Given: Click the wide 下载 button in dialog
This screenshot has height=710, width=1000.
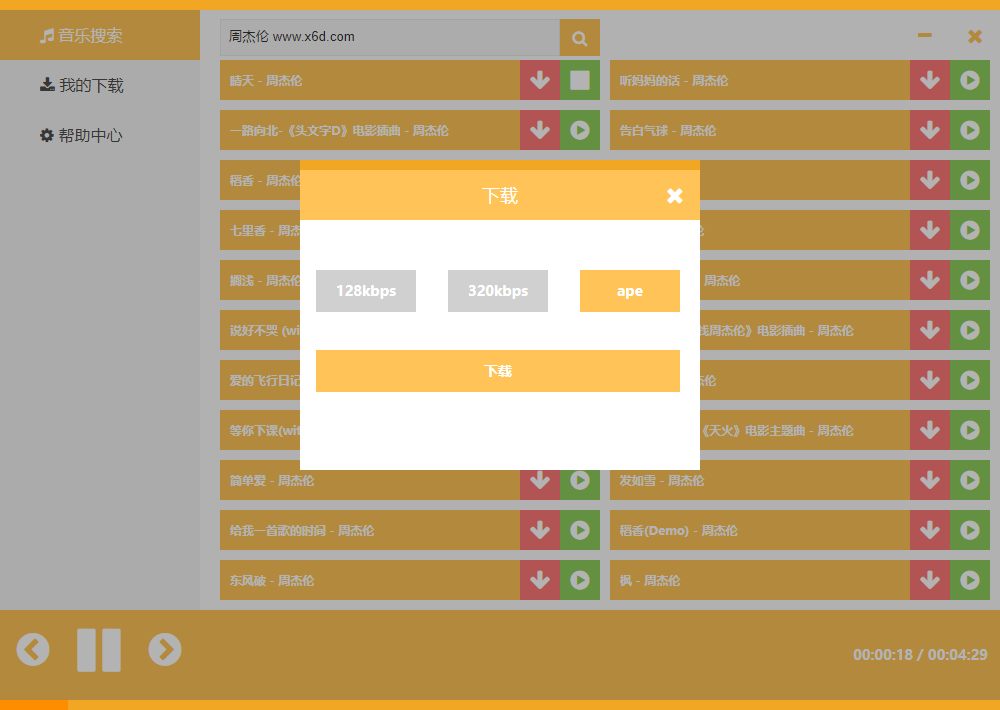Looking at the screenshot, I should [498, 371].
